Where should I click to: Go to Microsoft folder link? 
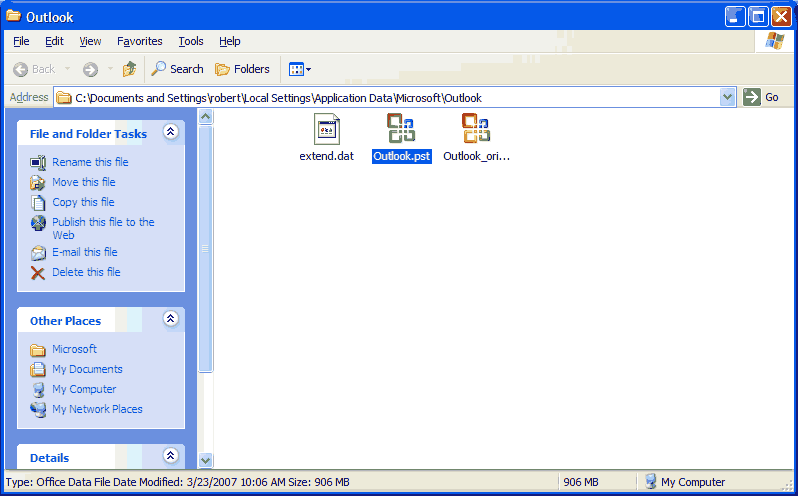tap(74, 349)
